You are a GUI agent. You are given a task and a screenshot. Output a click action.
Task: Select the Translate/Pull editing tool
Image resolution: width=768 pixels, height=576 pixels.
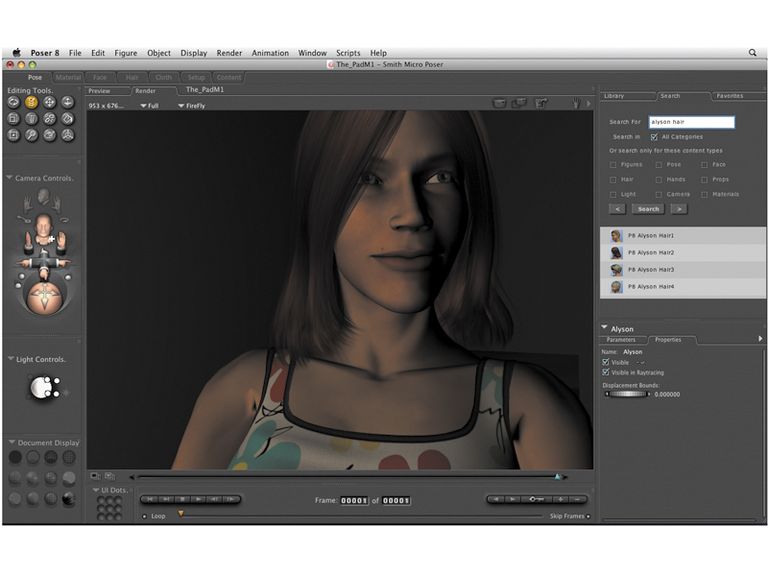49,101
